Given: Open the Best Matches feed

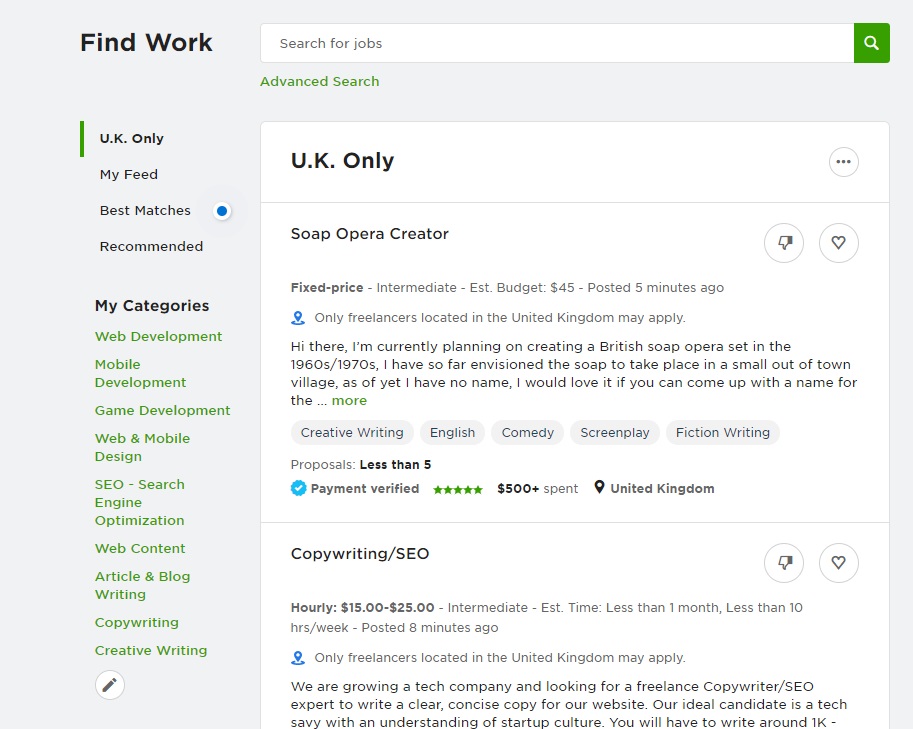Looking at the screenshot, I should click(145, 211).
